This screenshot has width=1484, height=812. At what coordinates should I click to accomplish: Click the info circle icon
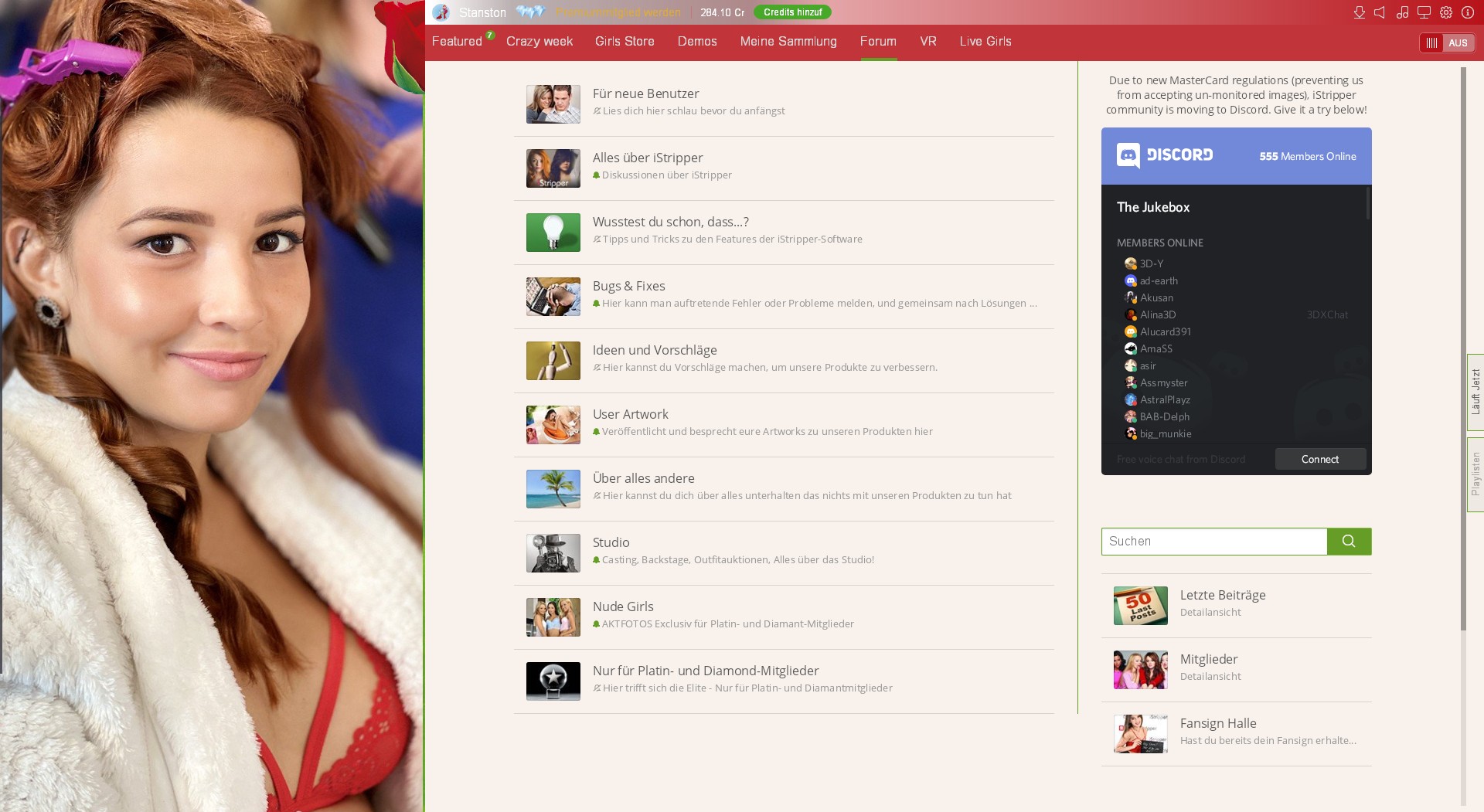[1468, 12]
